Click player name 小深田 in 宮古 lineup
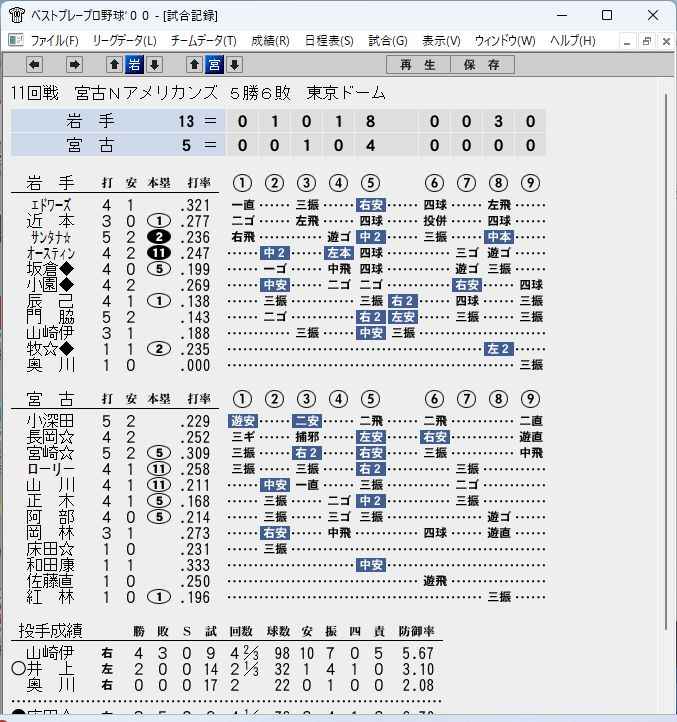Viewport: 677px width, 722px height. 51,421
